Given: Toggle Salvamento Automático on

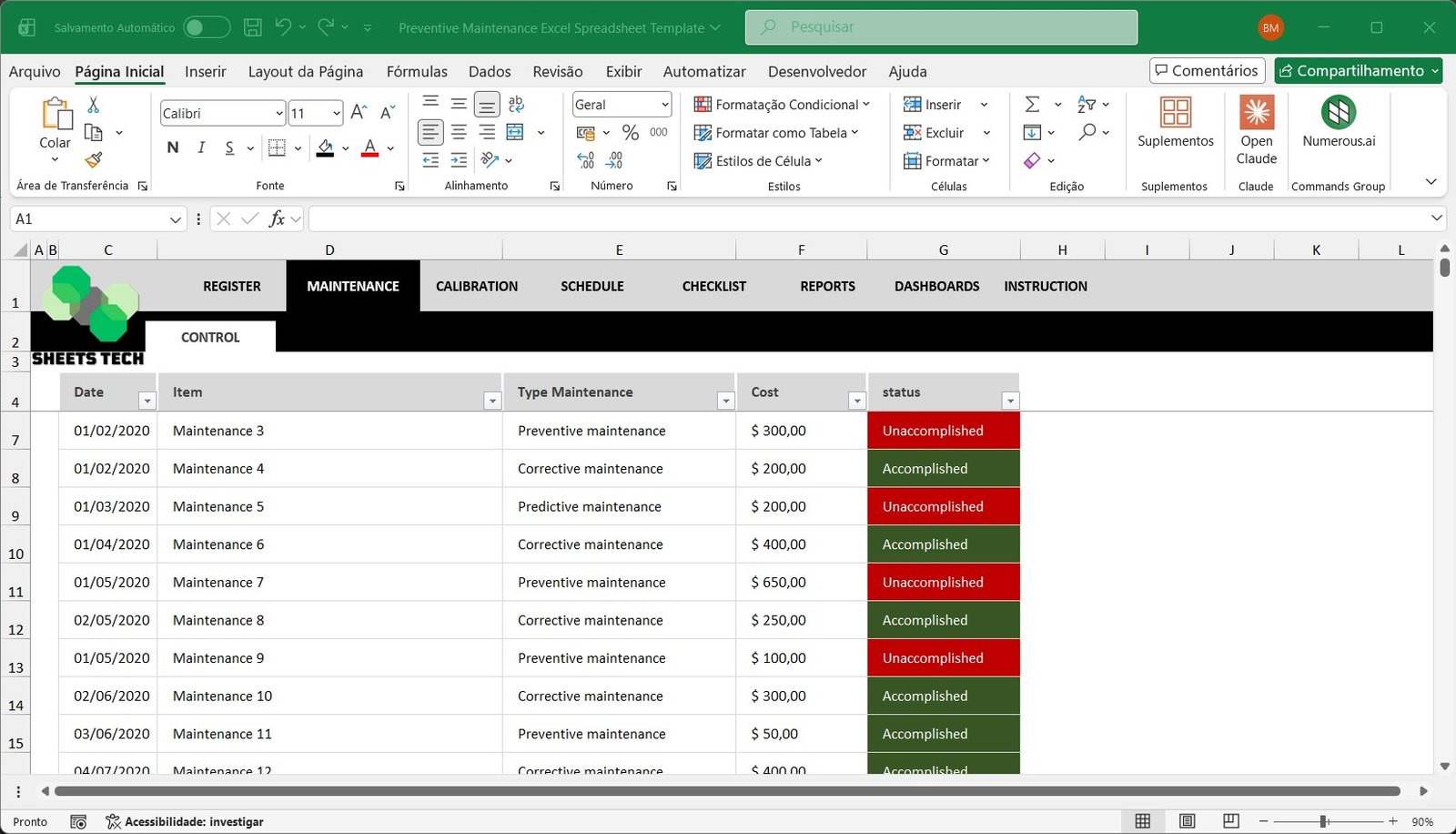Looking at the screenshot, I should [x=207, y=26].
